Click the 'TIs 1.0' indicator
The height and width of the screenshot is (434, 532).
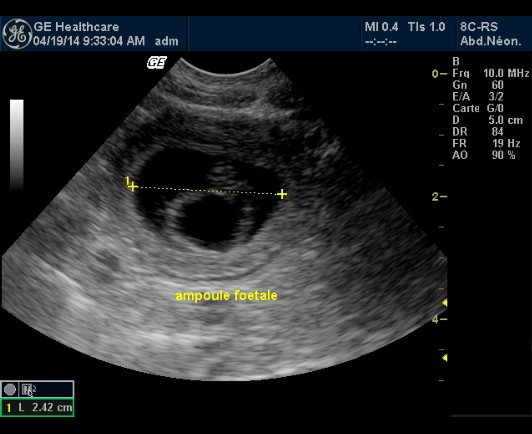426,27
